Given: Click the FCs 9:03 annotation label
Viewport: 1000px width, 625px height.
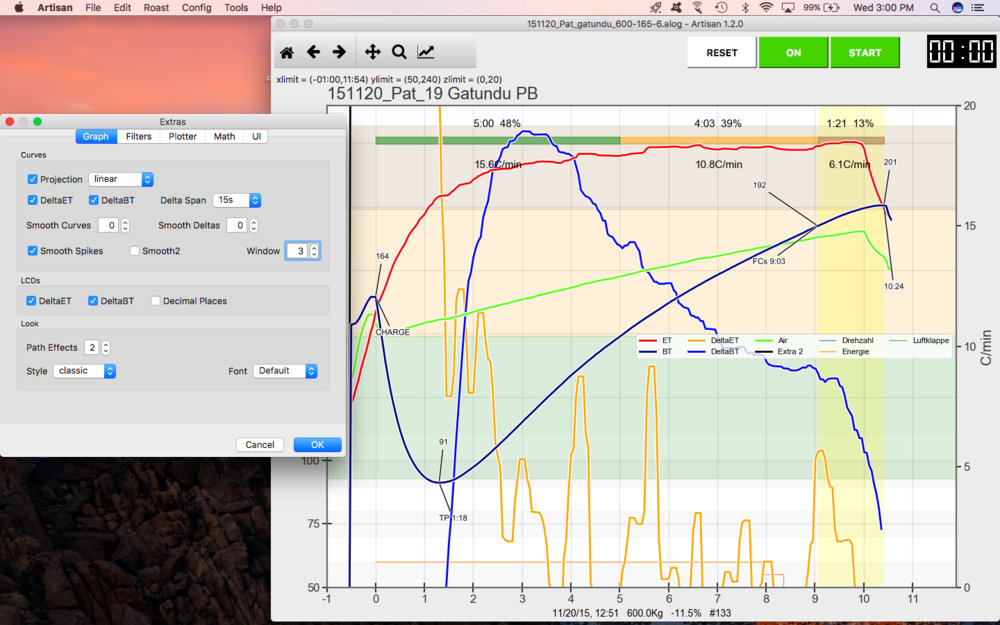Looking at the screenshot, I should coord(768,261).
